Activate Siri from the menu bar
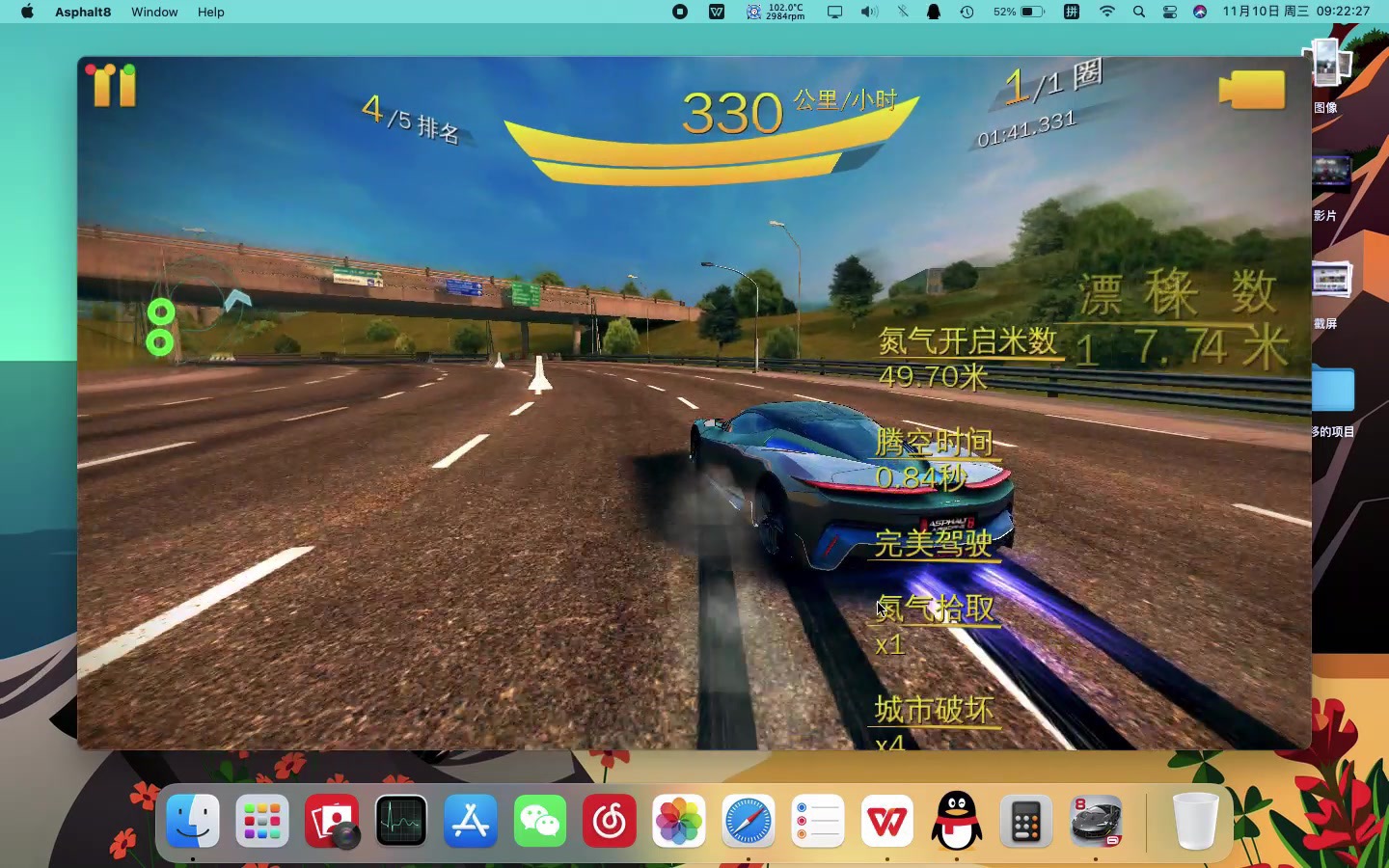 tap(1200, 12)
